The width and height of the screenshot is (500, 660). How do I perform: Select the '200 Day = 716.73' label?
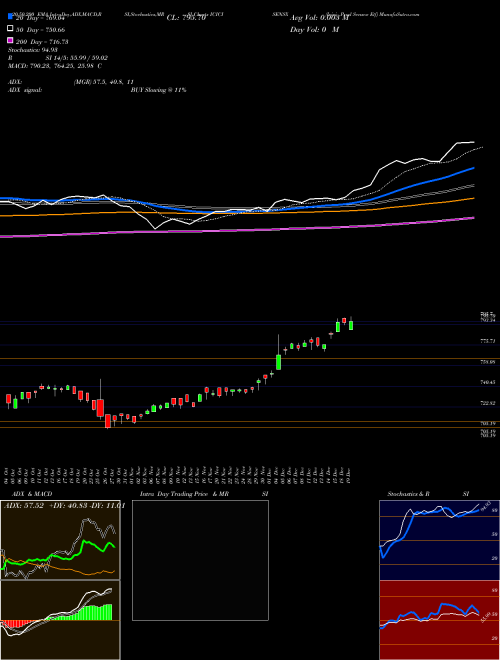[42, 42]
